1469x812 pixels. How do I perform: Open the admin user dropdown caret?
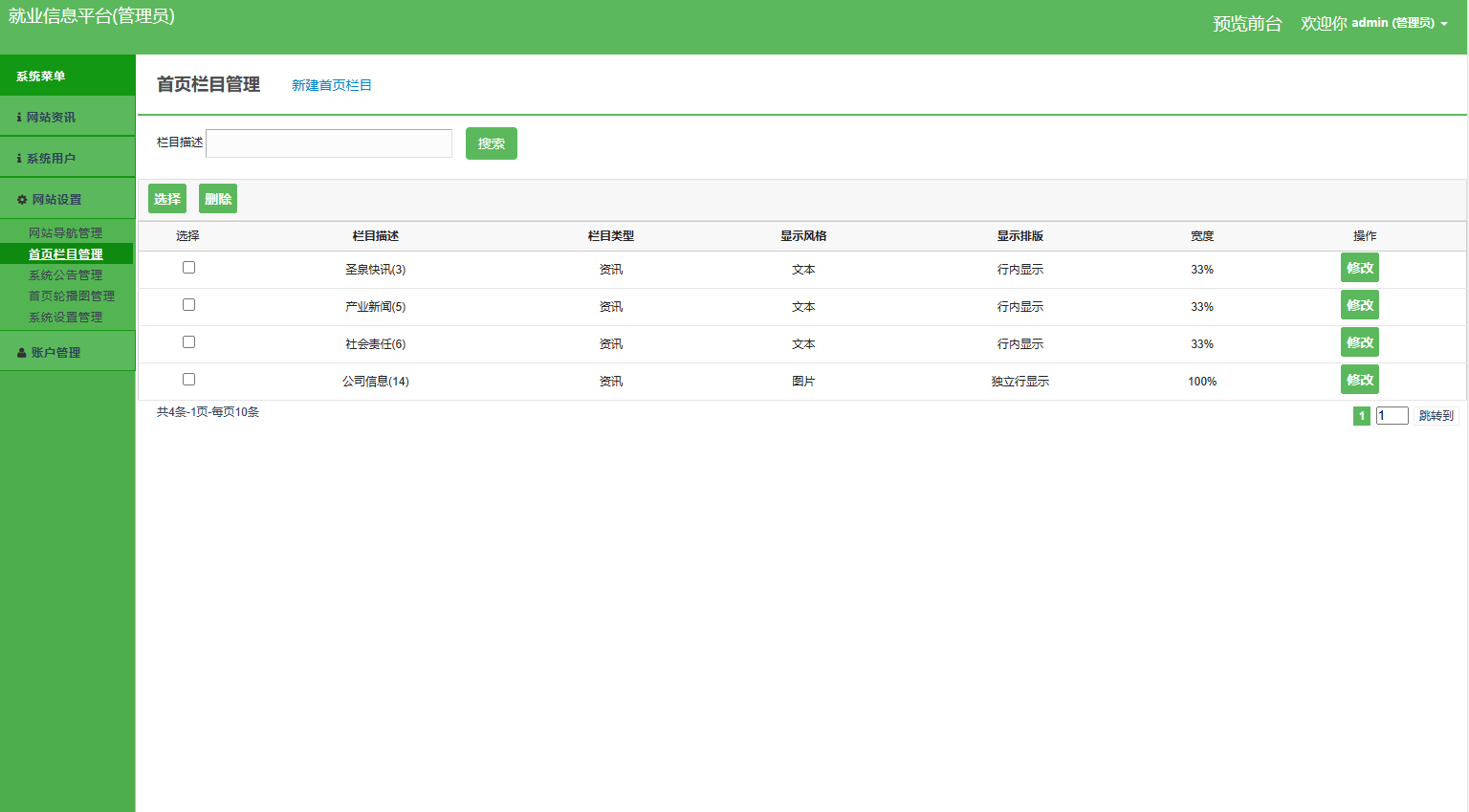pyautogui.click(x=1444, y=24)
